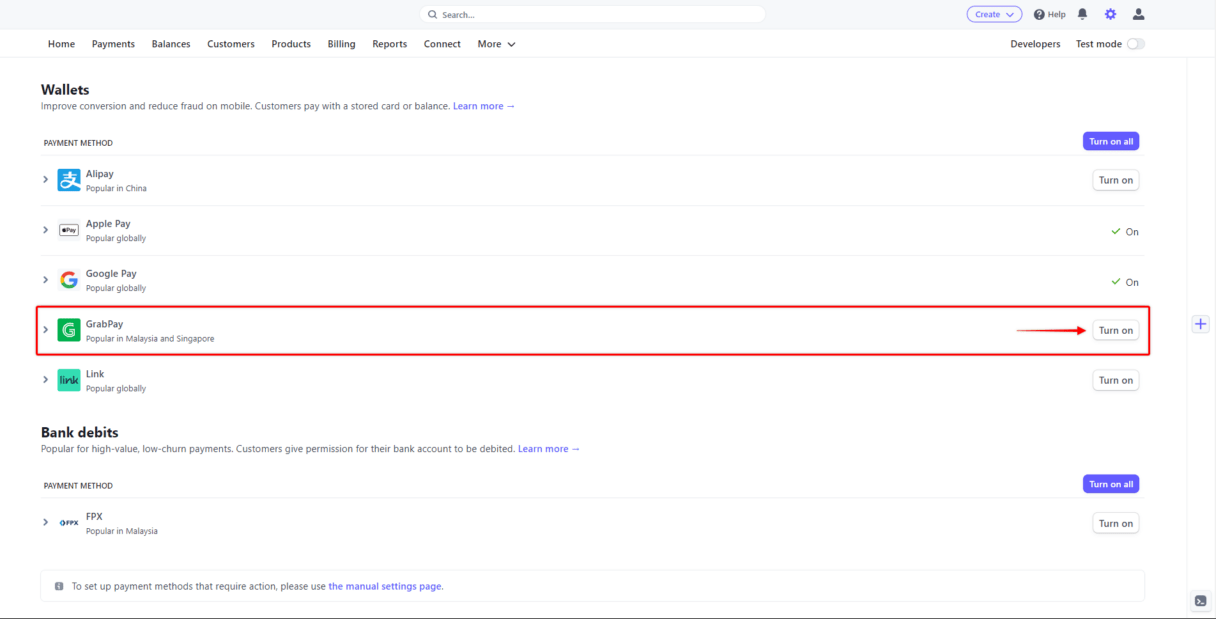Click the Help question mark icon
Image resolution: width=1216 pixels, height=619 pixels.
point(1039,15)
